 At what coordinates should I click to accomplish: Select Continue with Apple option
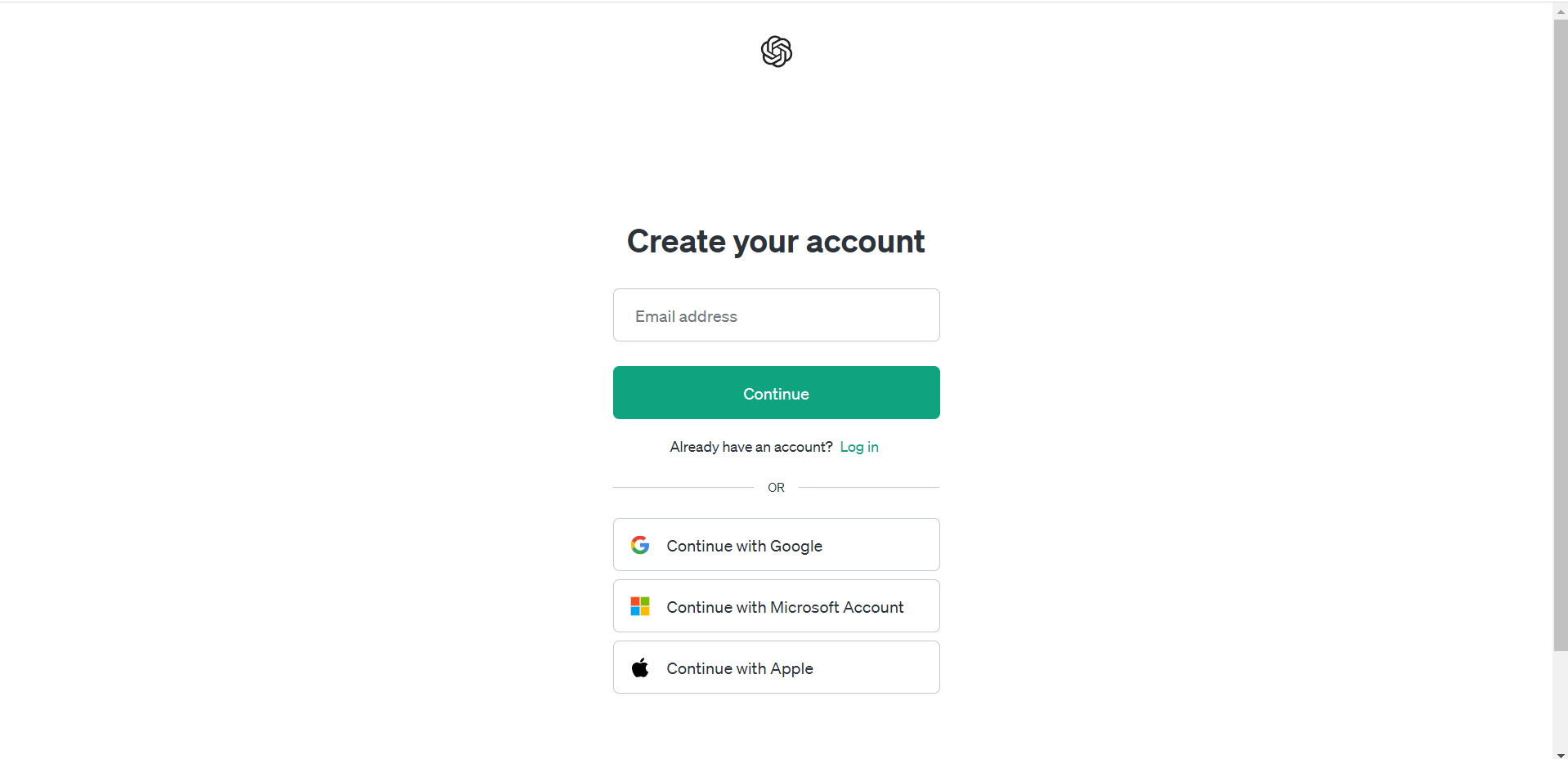[776, 667]
